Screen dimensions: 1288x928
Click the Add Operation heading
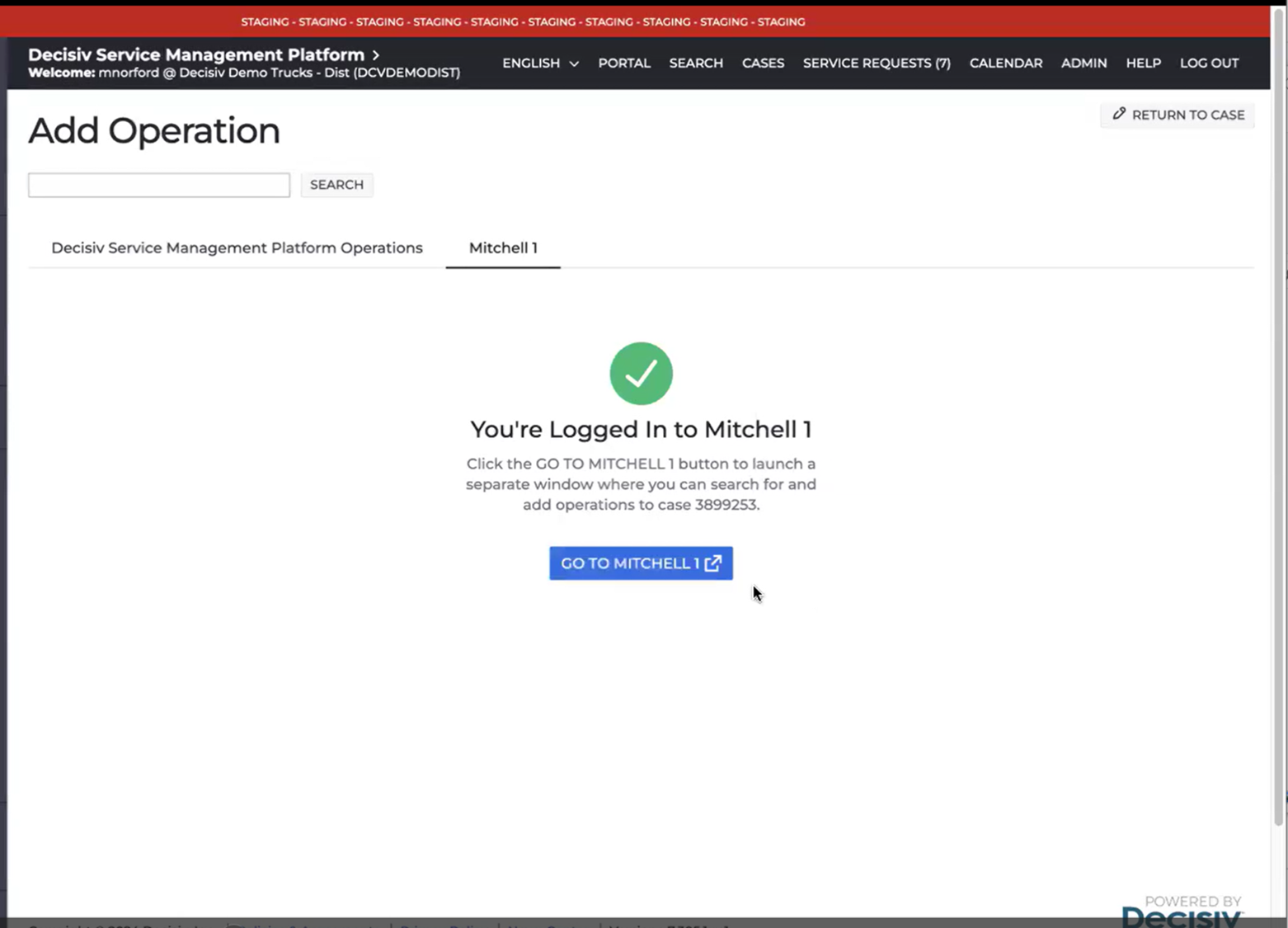pos(154,130)
